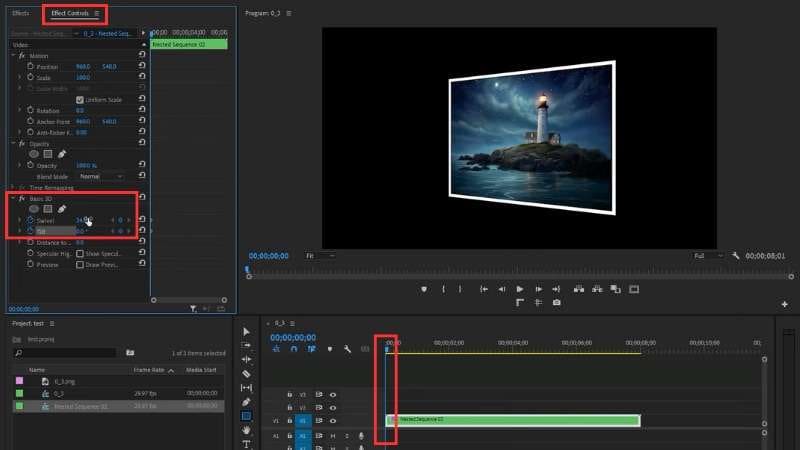This screenshot has height=450, width=800.
Task: Select the Hand tool
Action: tap(246, 430)
